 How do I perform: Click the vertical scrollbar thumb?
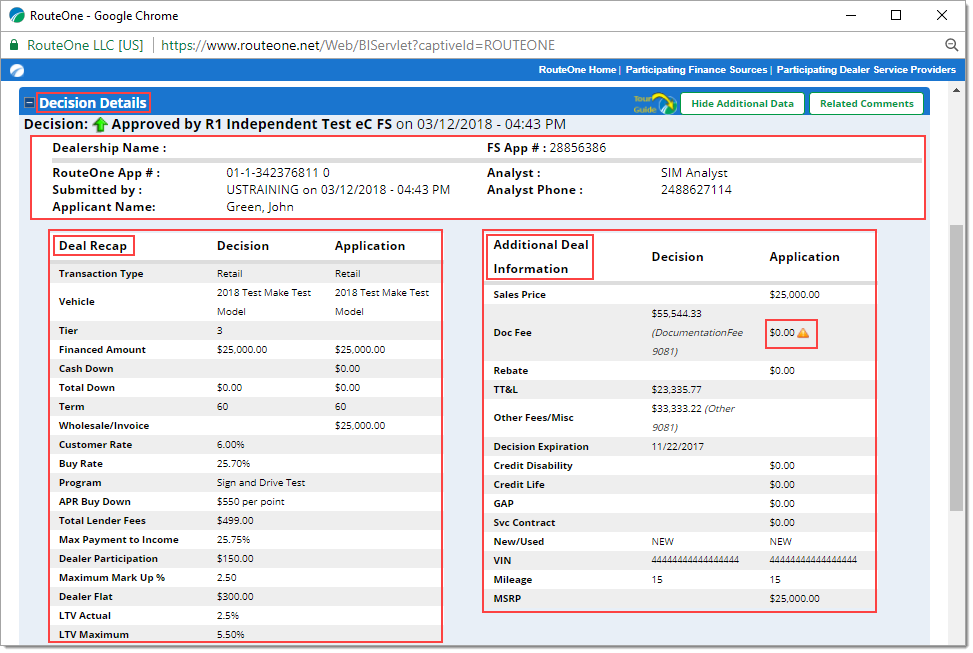pyautogui.click(x=956, y=368)
